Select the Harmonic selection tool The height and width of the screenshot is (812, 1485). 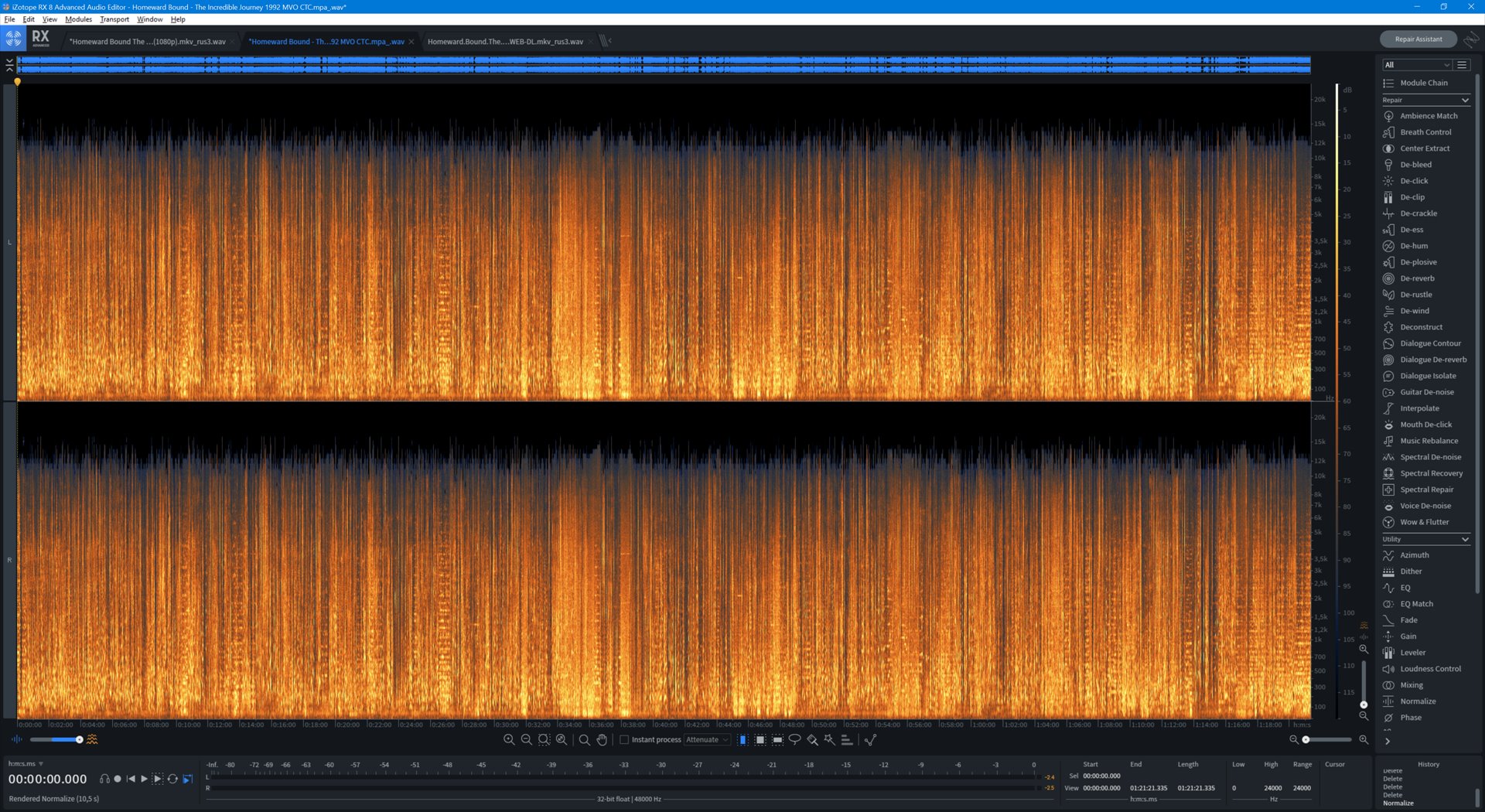(x=847, y=740)
